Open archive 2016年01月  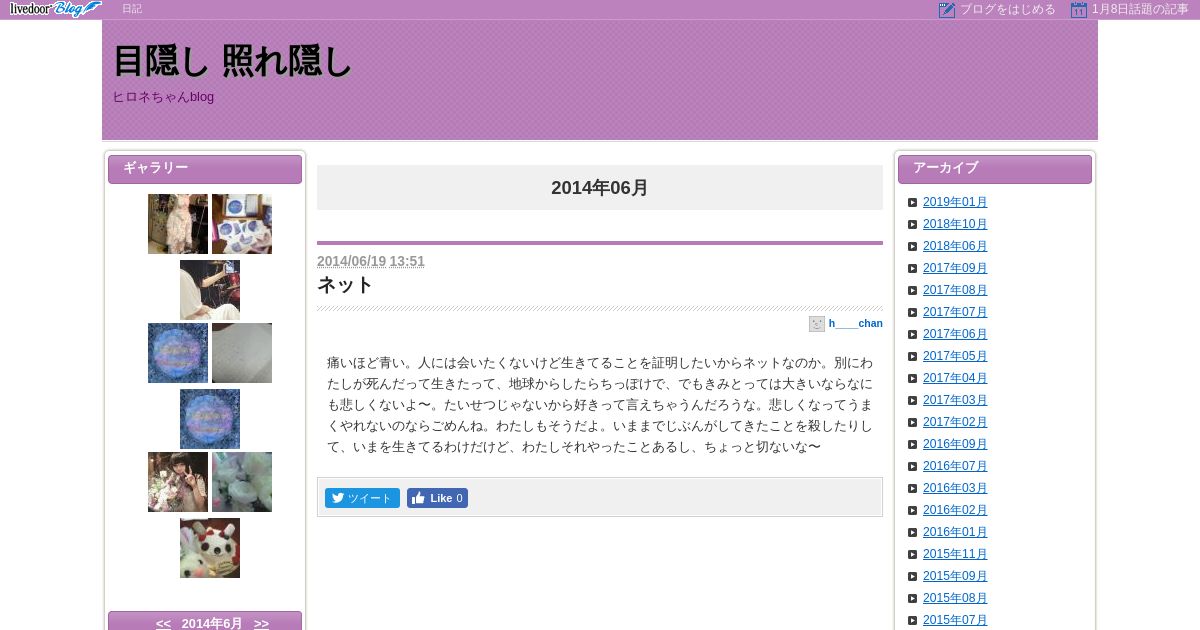pyautogui.click(x=955, y=532)
